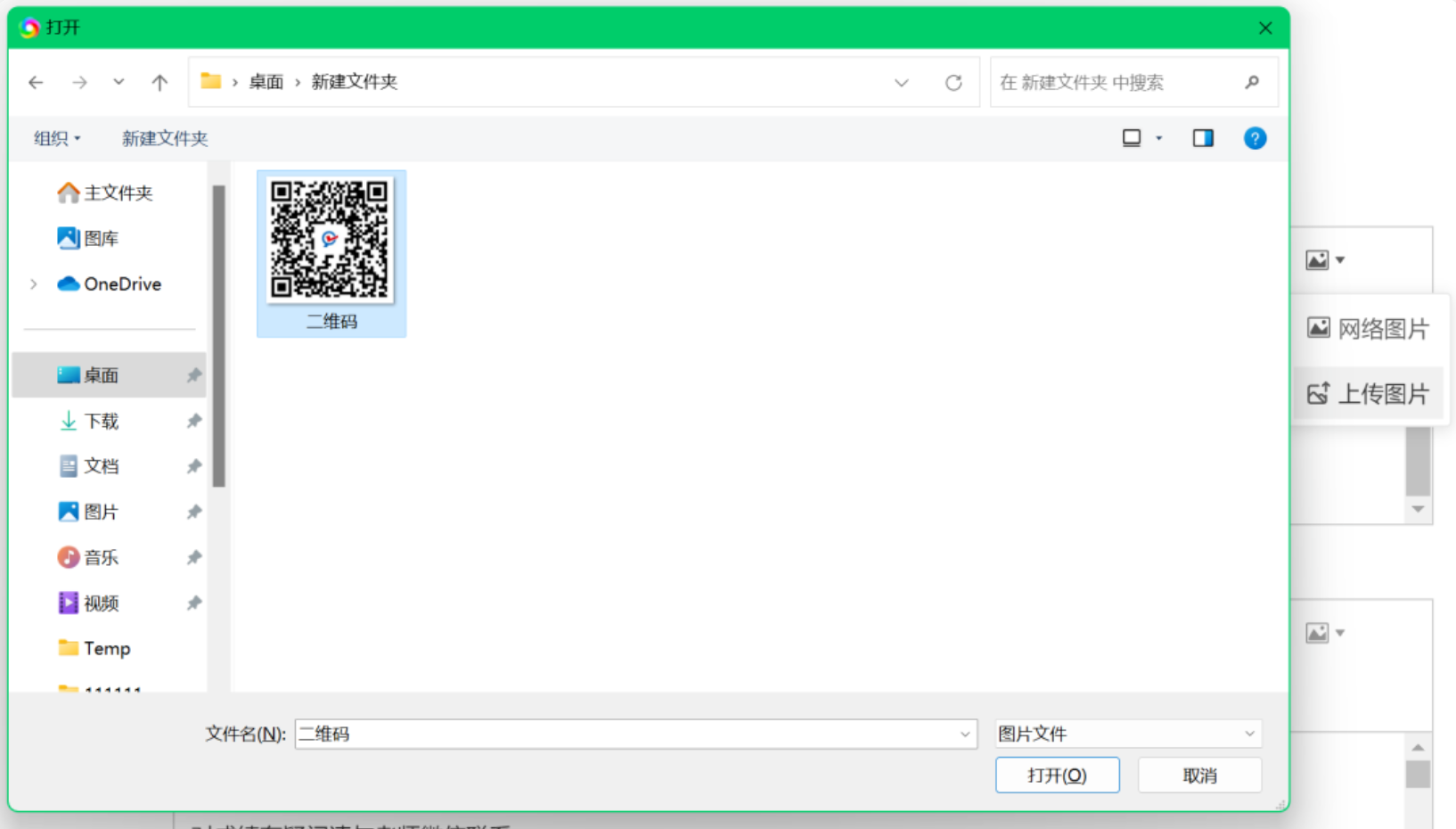Click the pin icon beside 下载
Screen dimensions: 1456x829
pyautogui.click(x=193, y=421)
